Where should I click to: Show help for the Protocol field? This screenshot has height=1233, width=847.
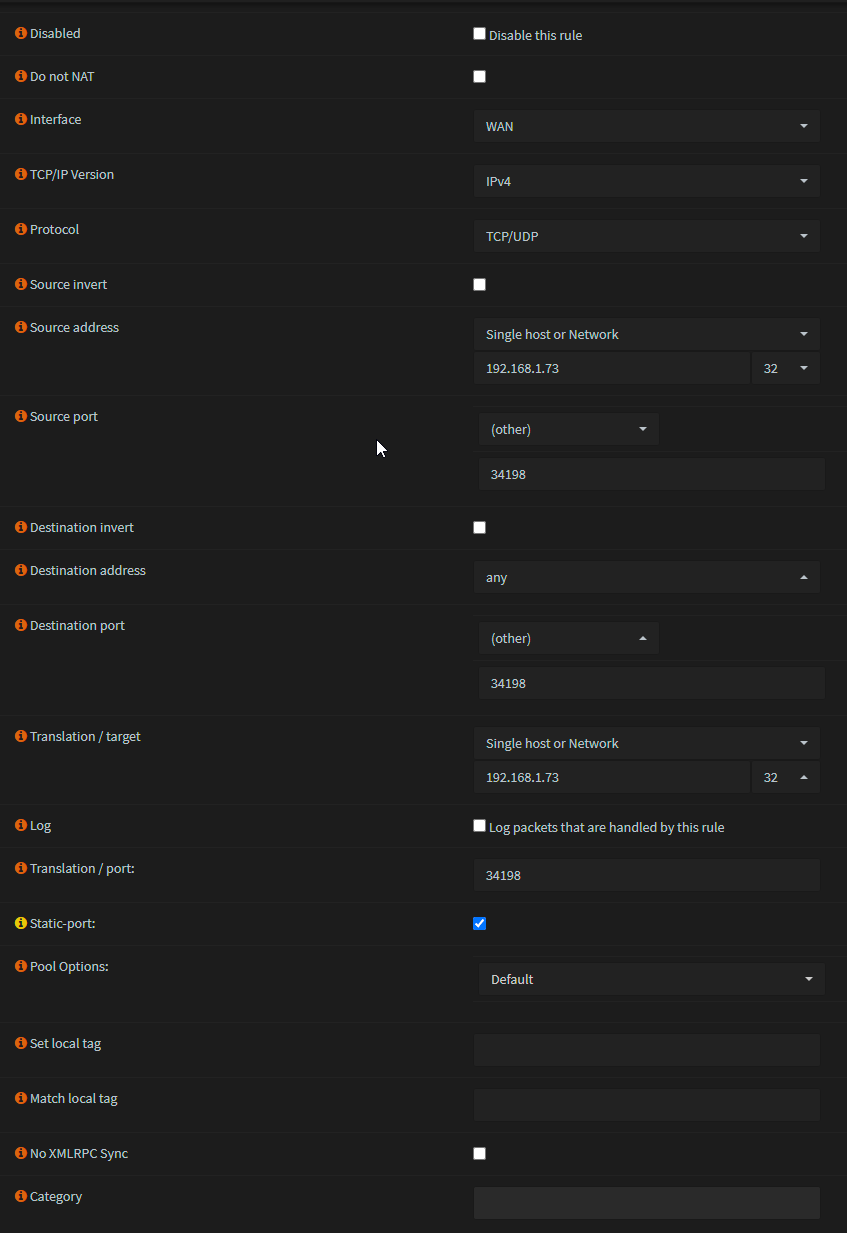(x=21, y=230)
